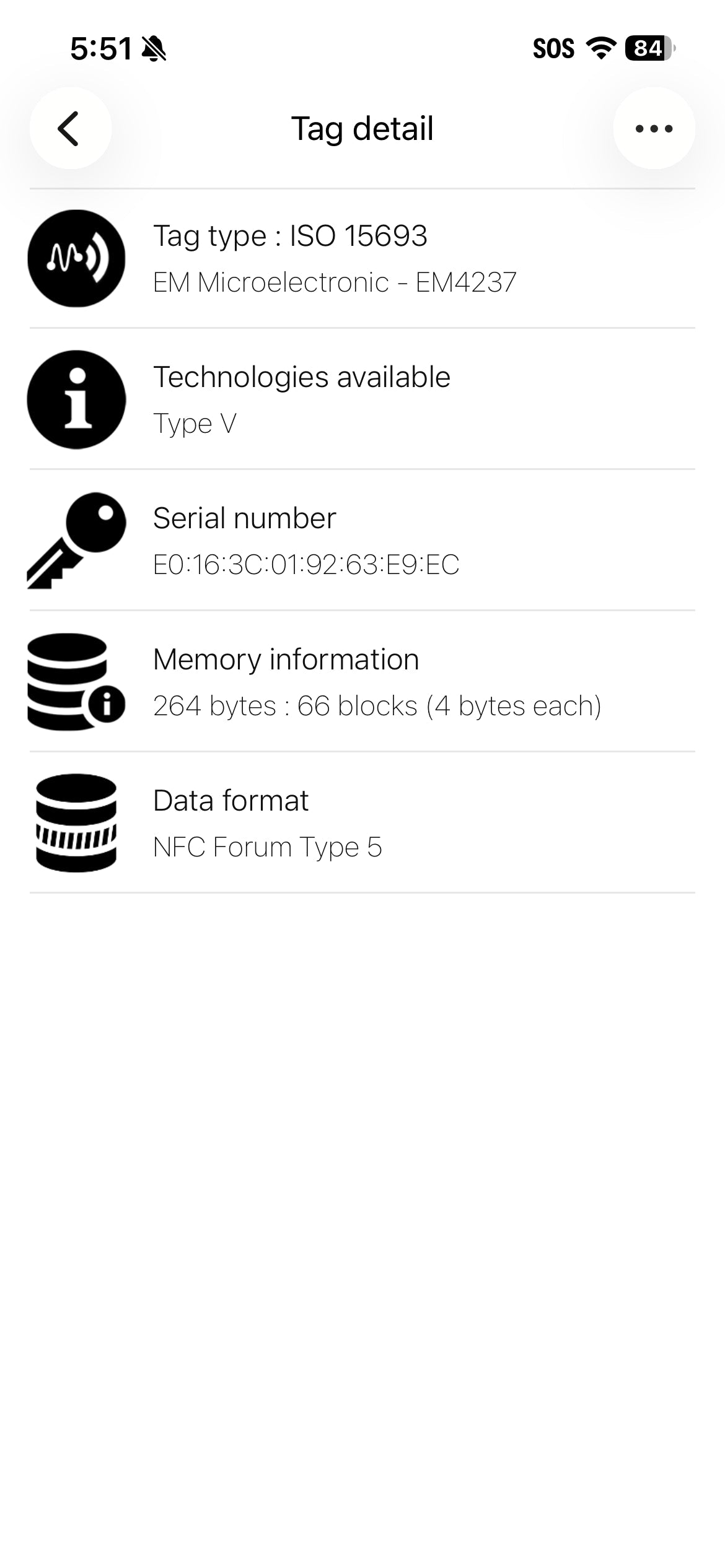Tap the striped database Data format icon
Image resolution: width=725 pixels, height=1568 pixels.
76,822
